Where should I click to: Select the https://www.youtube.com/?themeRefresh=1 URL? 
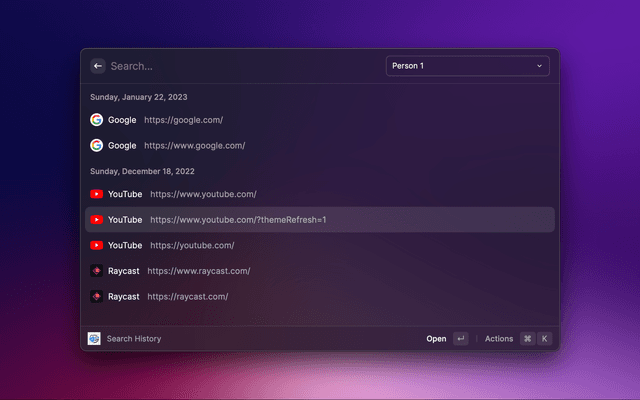(238, 220)
